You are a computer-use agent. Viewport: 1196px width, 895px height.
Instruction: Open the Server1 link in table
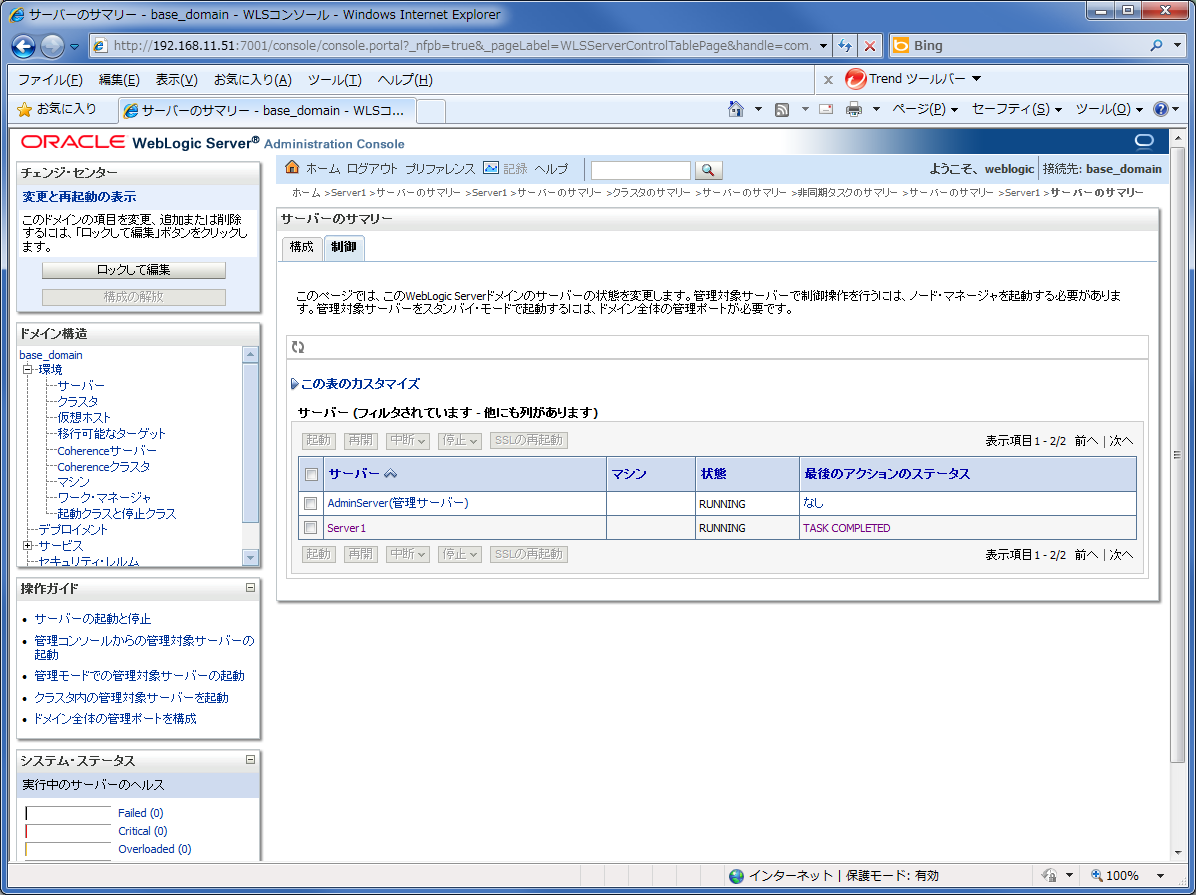346,528
